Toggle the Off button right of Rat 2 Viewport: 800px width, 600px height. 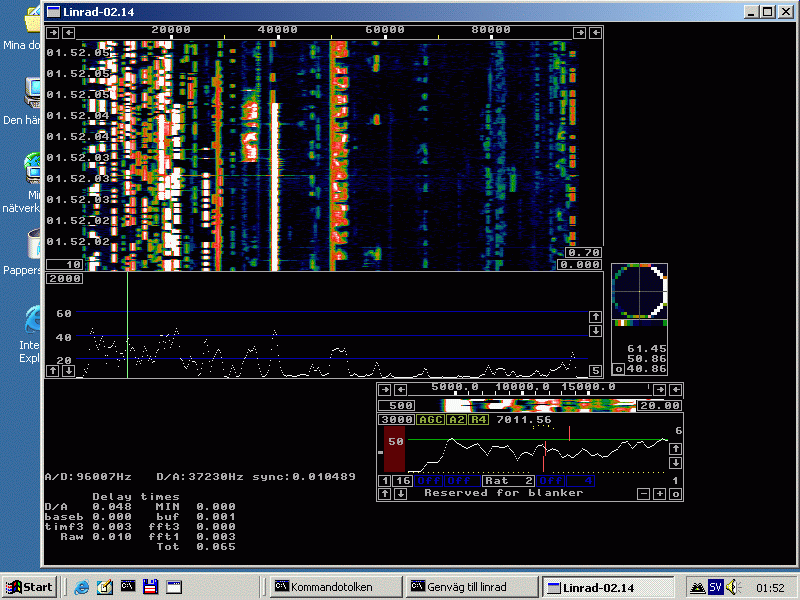coord(551,481)
